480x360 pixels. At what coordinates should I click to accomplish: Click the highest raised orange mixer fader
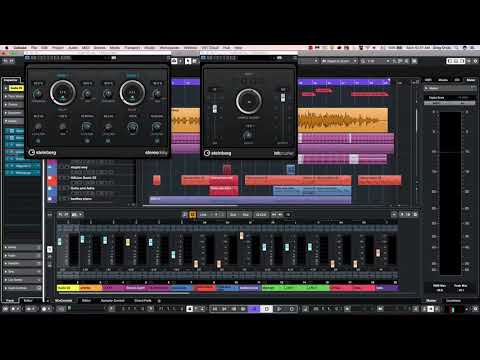click(x=242, y=236)
